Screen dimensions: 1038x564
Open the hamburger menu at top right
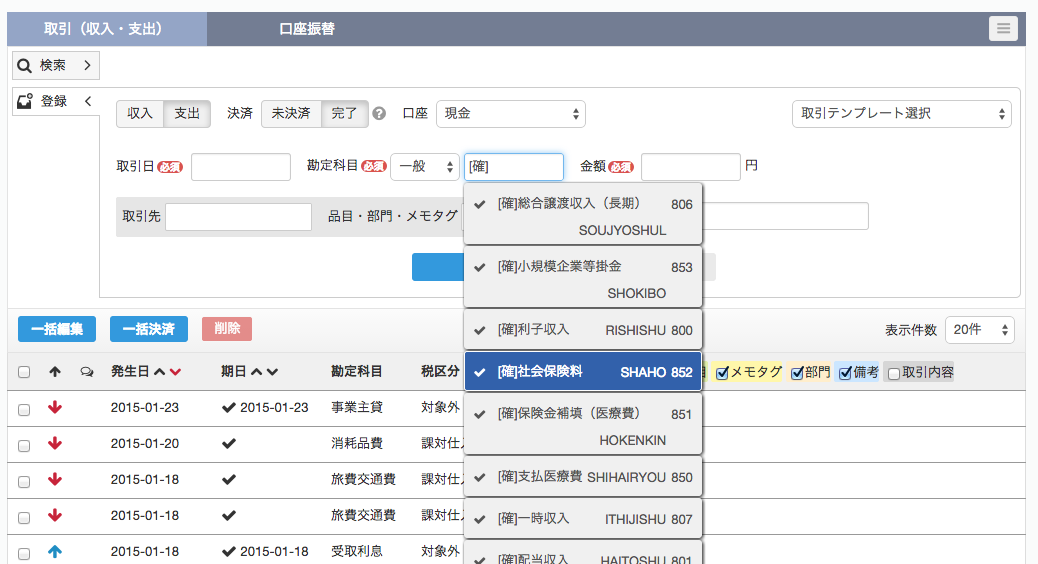(1003, 29)
